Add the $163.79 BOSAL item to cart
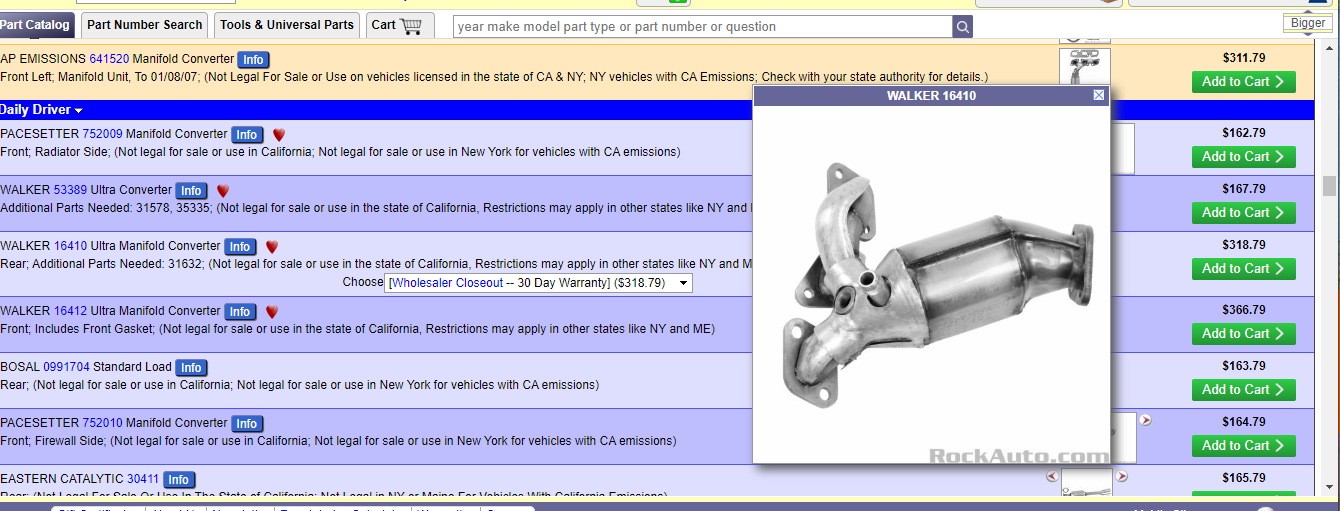This screenshot has height=511, width=1340. tap(1243, 390)
